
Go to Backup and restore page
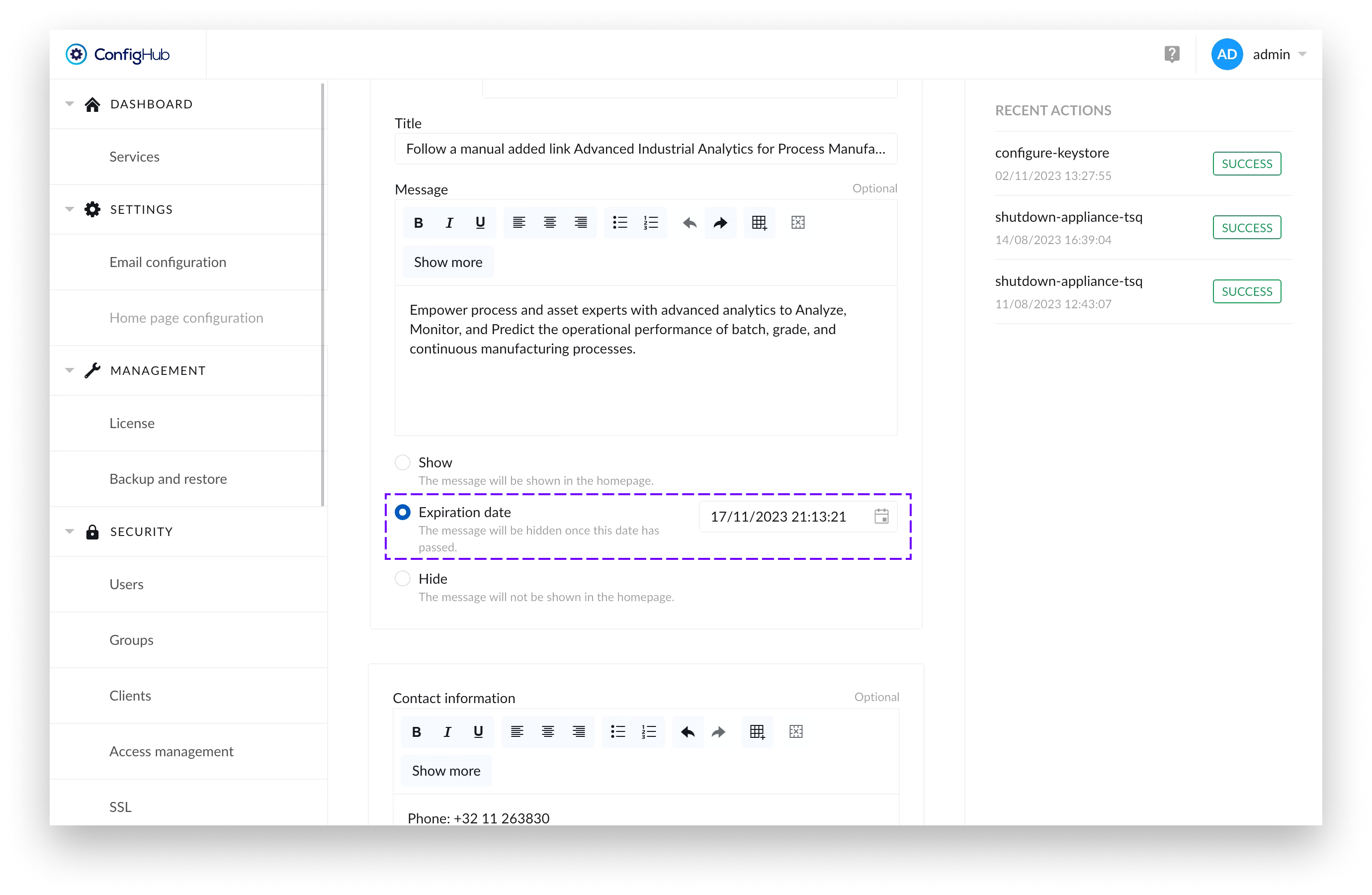point(168,479)
